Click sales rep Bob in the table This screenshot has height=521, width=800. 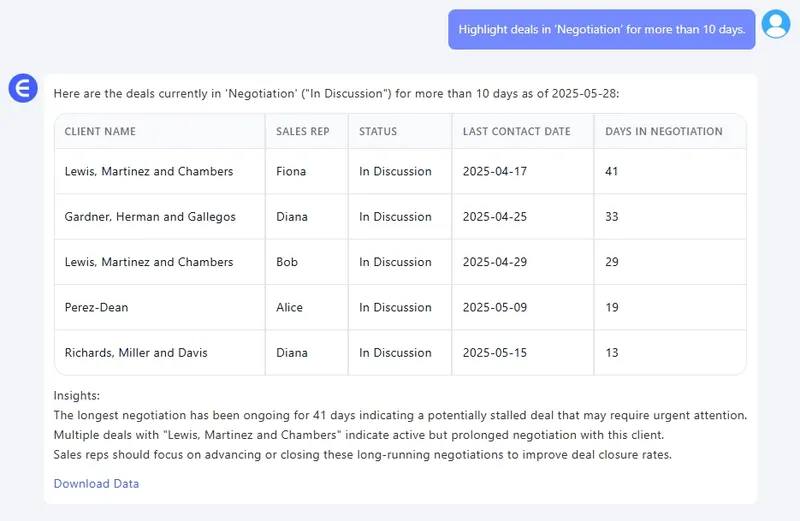tap(287, 262)
